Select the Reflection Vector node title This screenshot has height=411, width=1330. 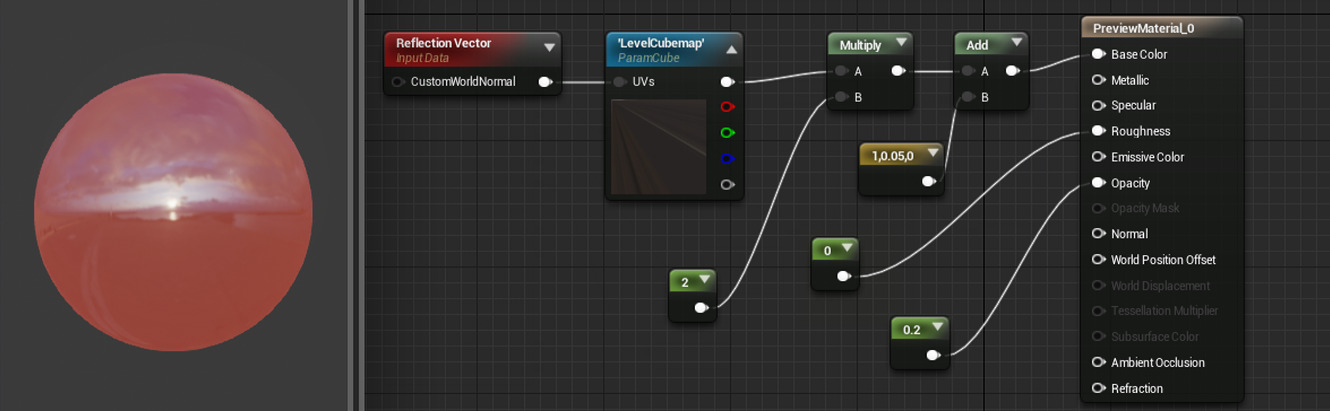443,43
